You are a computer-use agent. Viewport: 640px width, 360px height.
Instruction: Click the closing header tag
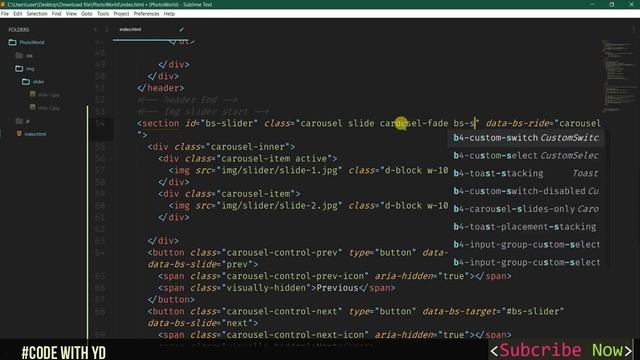click(x=161, y=88)
